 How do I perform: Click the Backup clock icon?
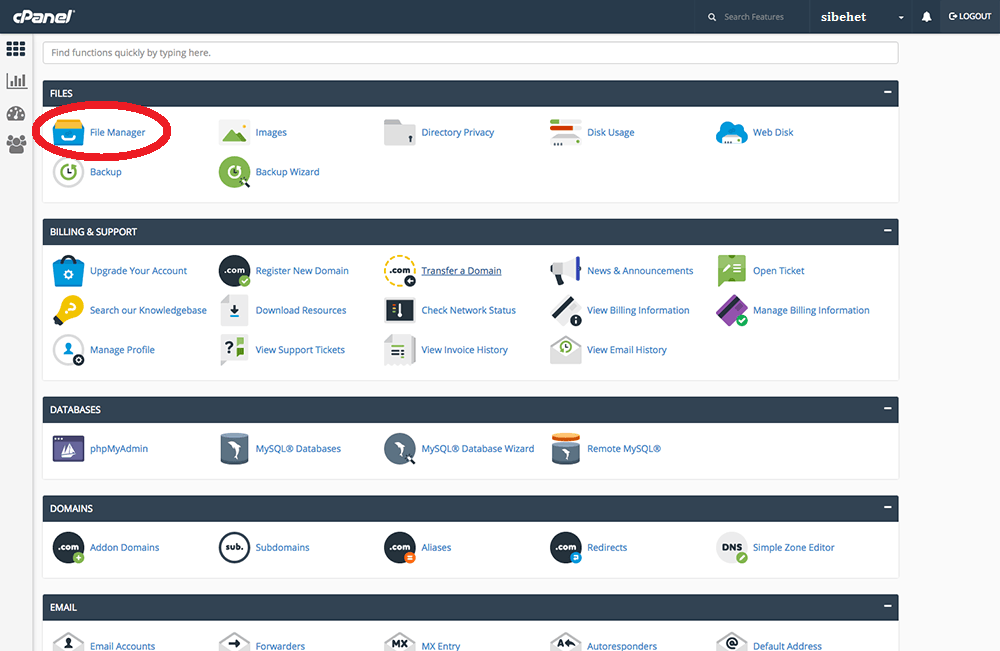(68, 172)
